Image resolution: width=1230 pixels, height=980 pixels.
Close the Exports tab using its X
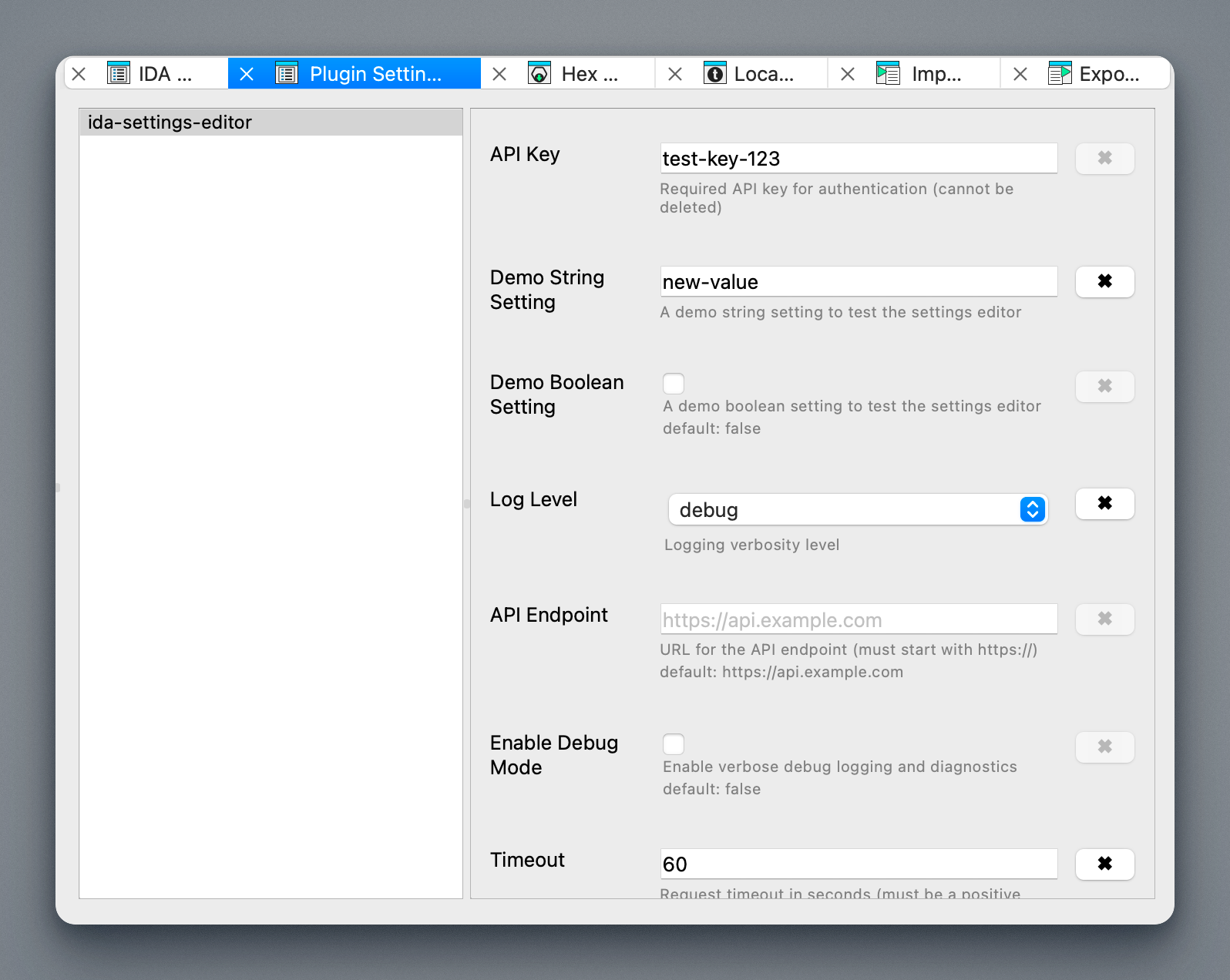1020,74
